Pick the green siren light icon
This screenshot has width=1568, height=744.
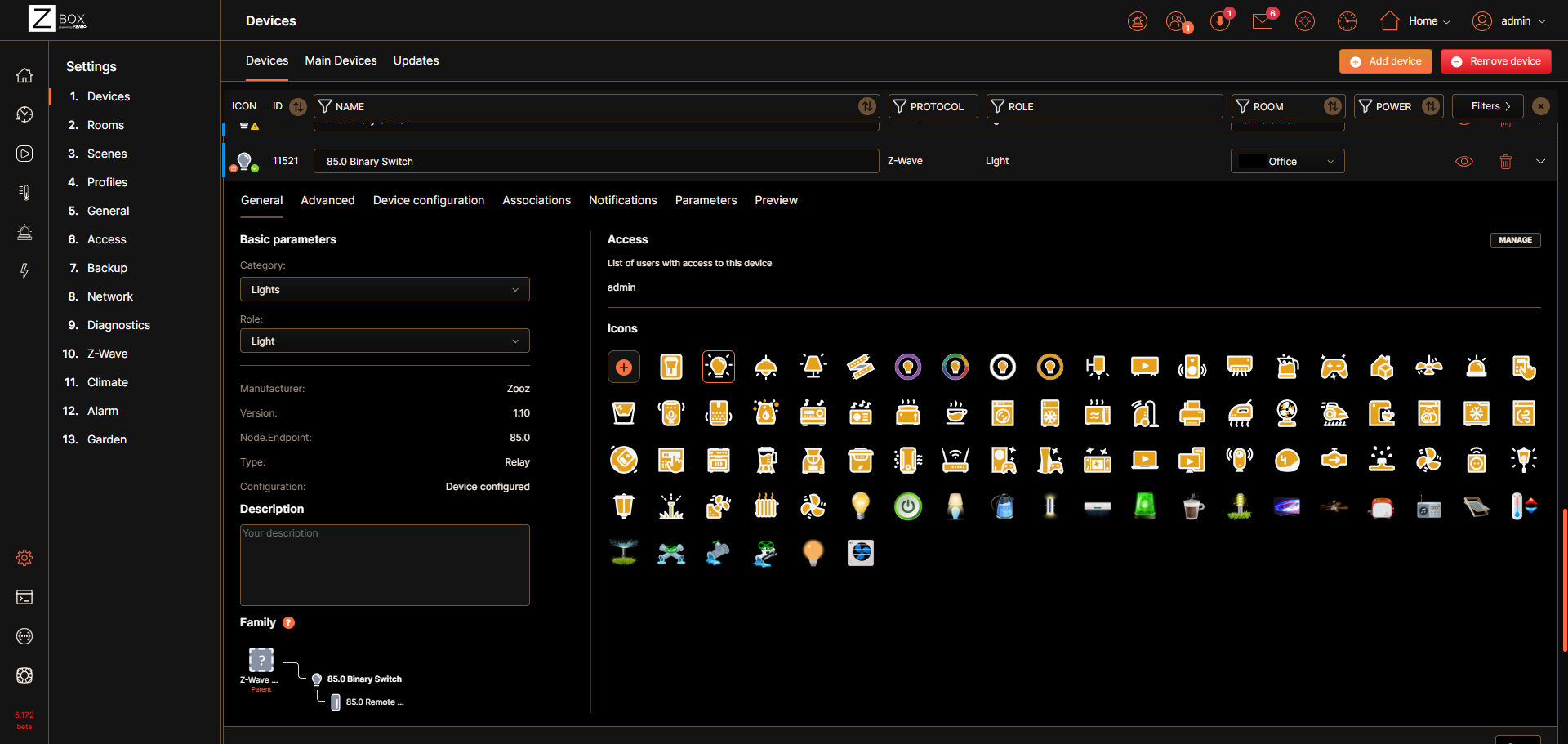click(1145, 506)
